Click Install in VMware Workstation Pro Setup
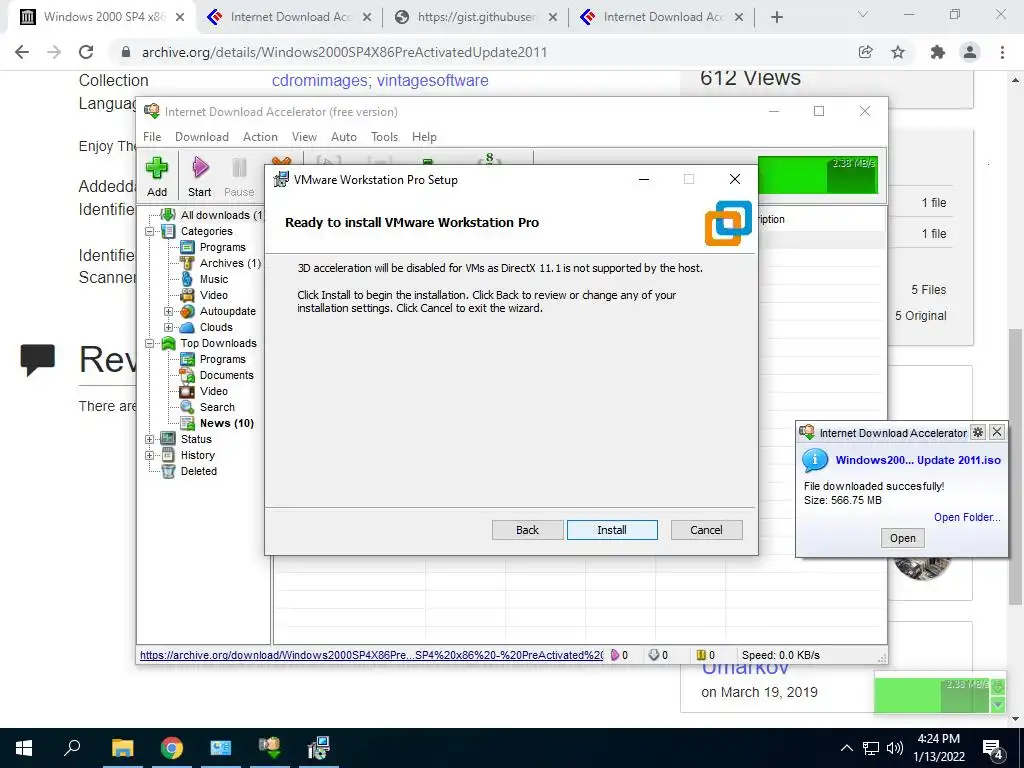 coord(612,530)
